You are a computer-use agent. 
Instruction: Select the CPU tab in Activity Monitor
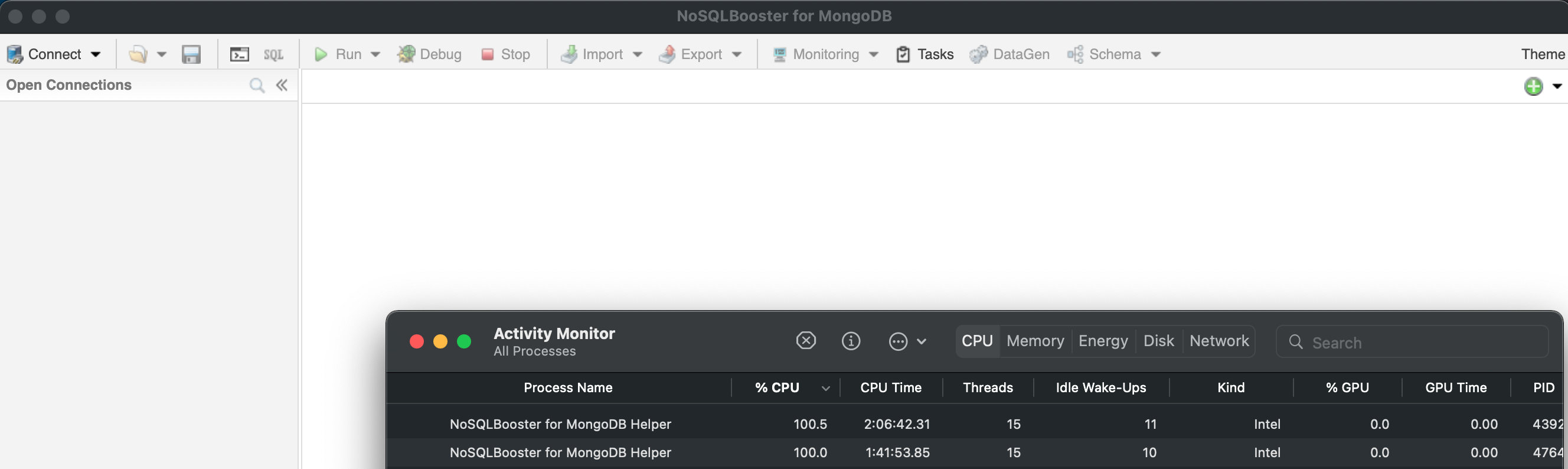click(977, 341)
